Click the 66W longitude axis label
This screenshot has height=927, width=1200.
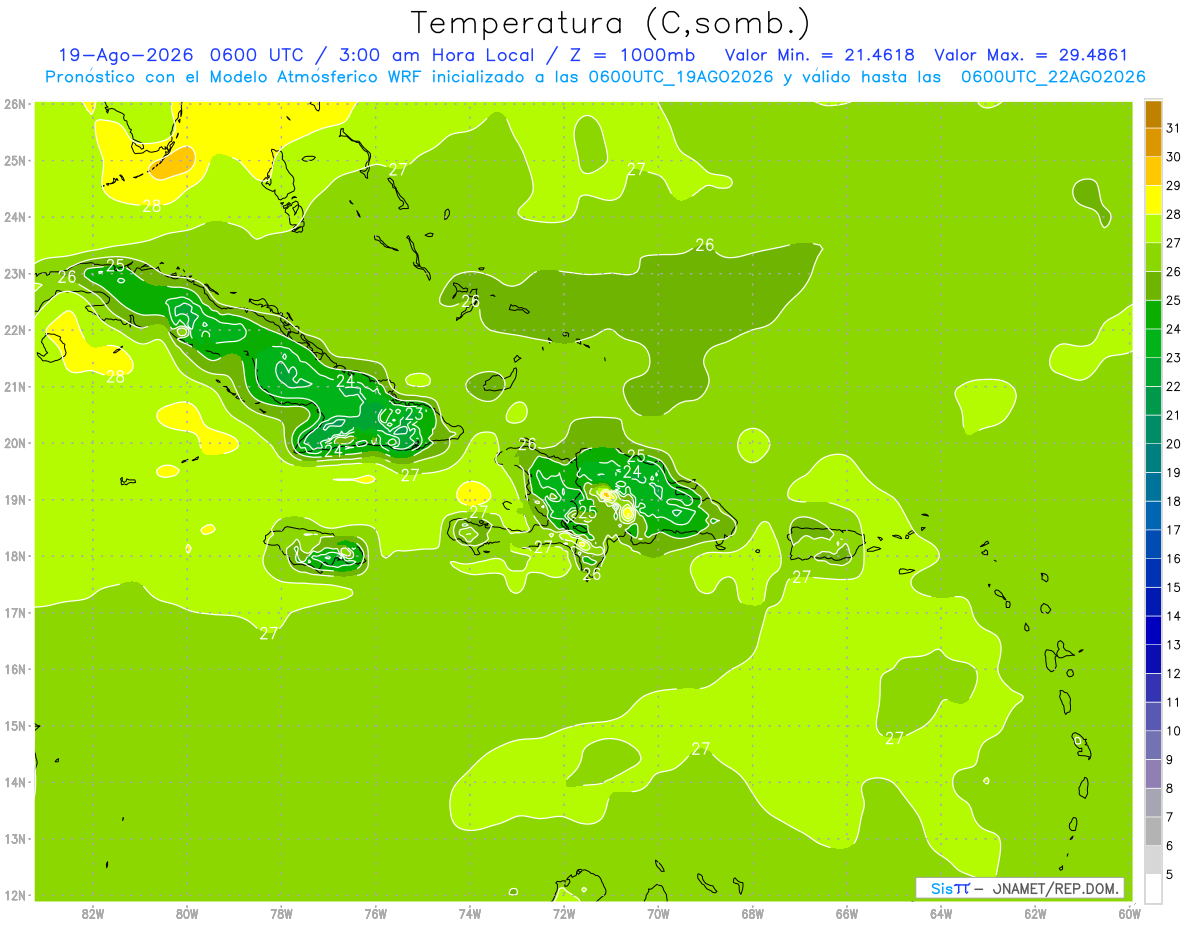coord(847,912)
